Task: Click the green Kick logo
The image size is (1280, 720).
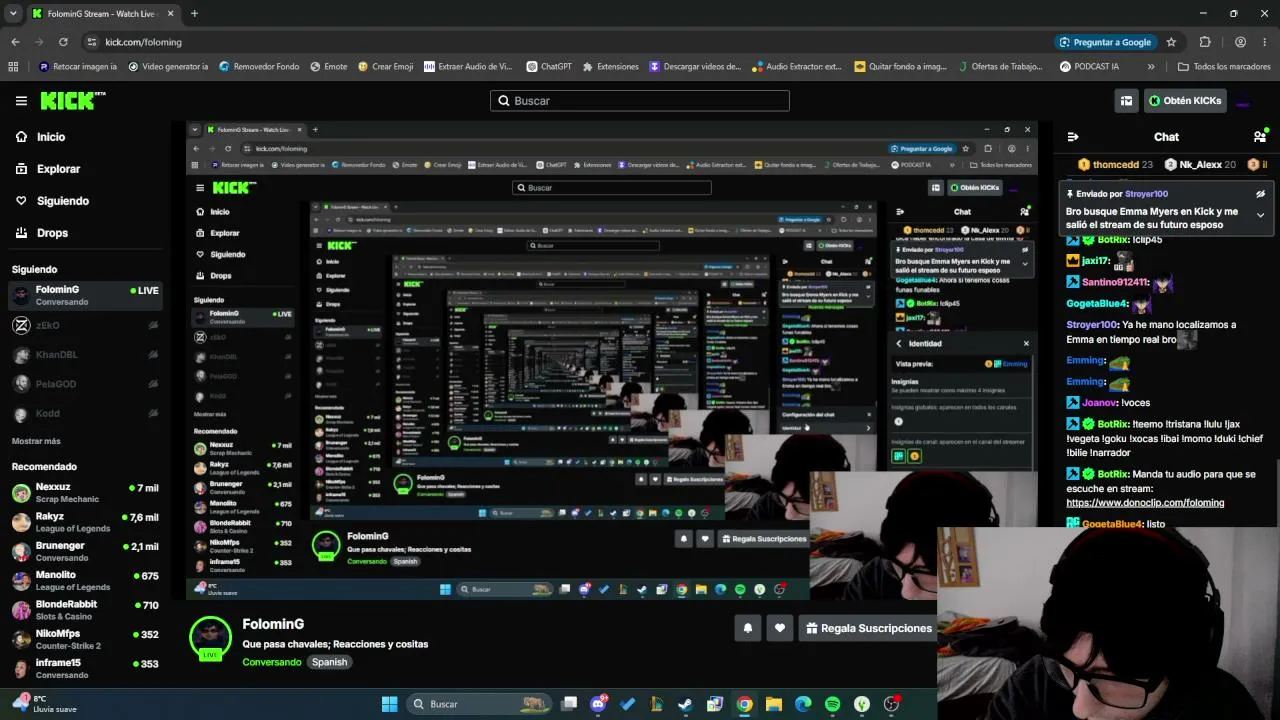Action: (72, 100)
